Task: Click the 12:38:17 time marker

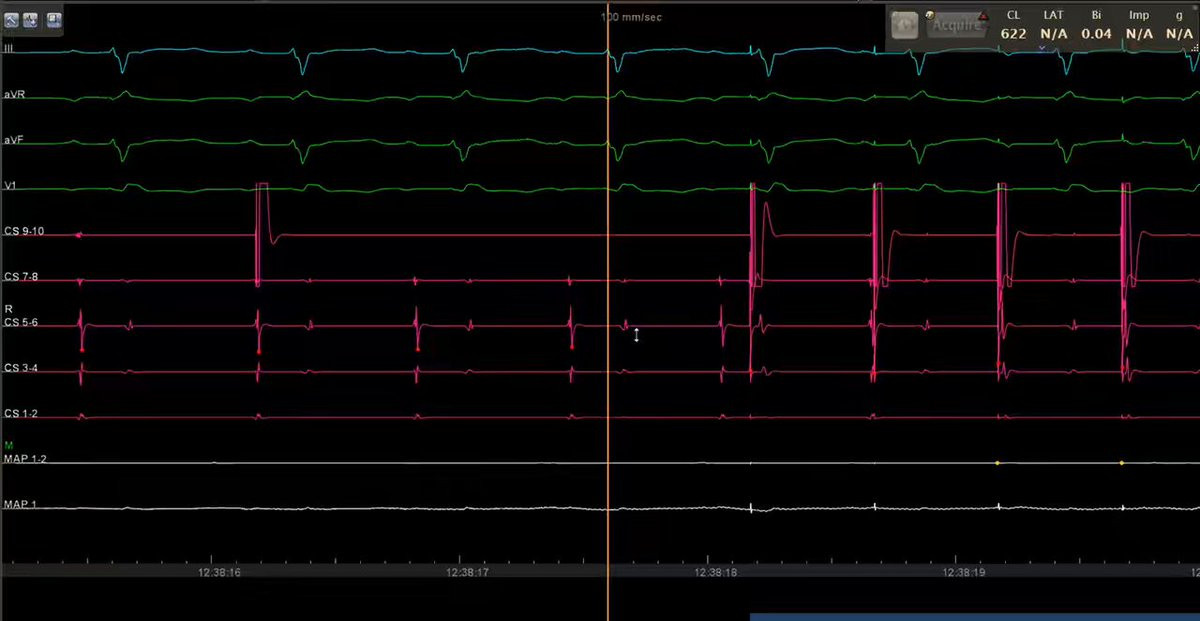Action: (468, 572)
